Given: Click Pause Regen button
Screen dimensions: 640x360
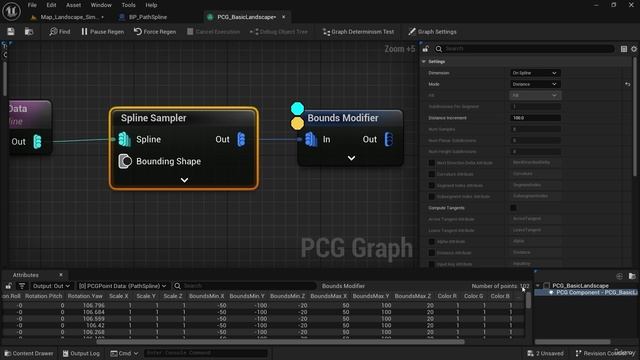Looking at the screenshot, I should 102,31.
